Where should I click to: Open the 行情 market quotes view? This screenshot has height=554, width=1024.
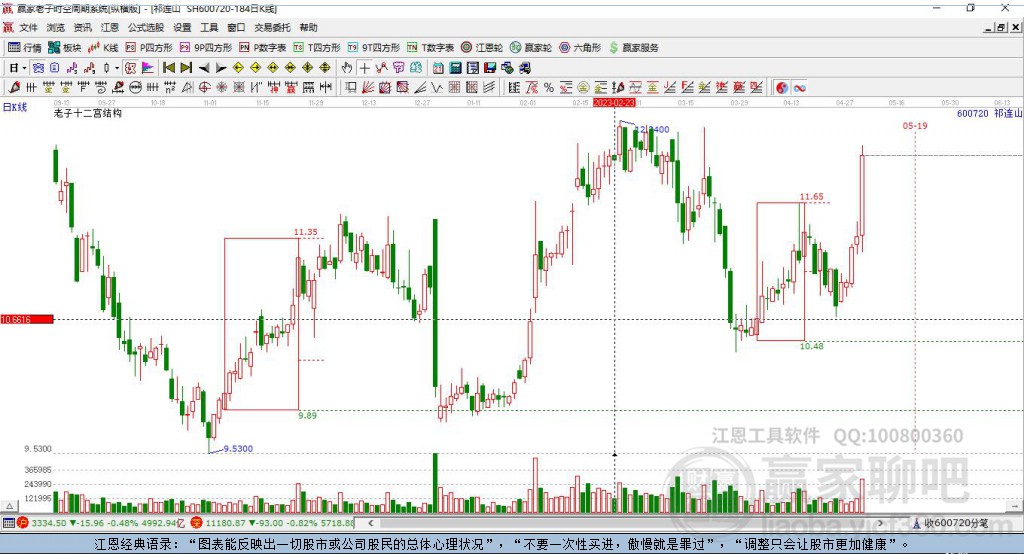(24, 48)
